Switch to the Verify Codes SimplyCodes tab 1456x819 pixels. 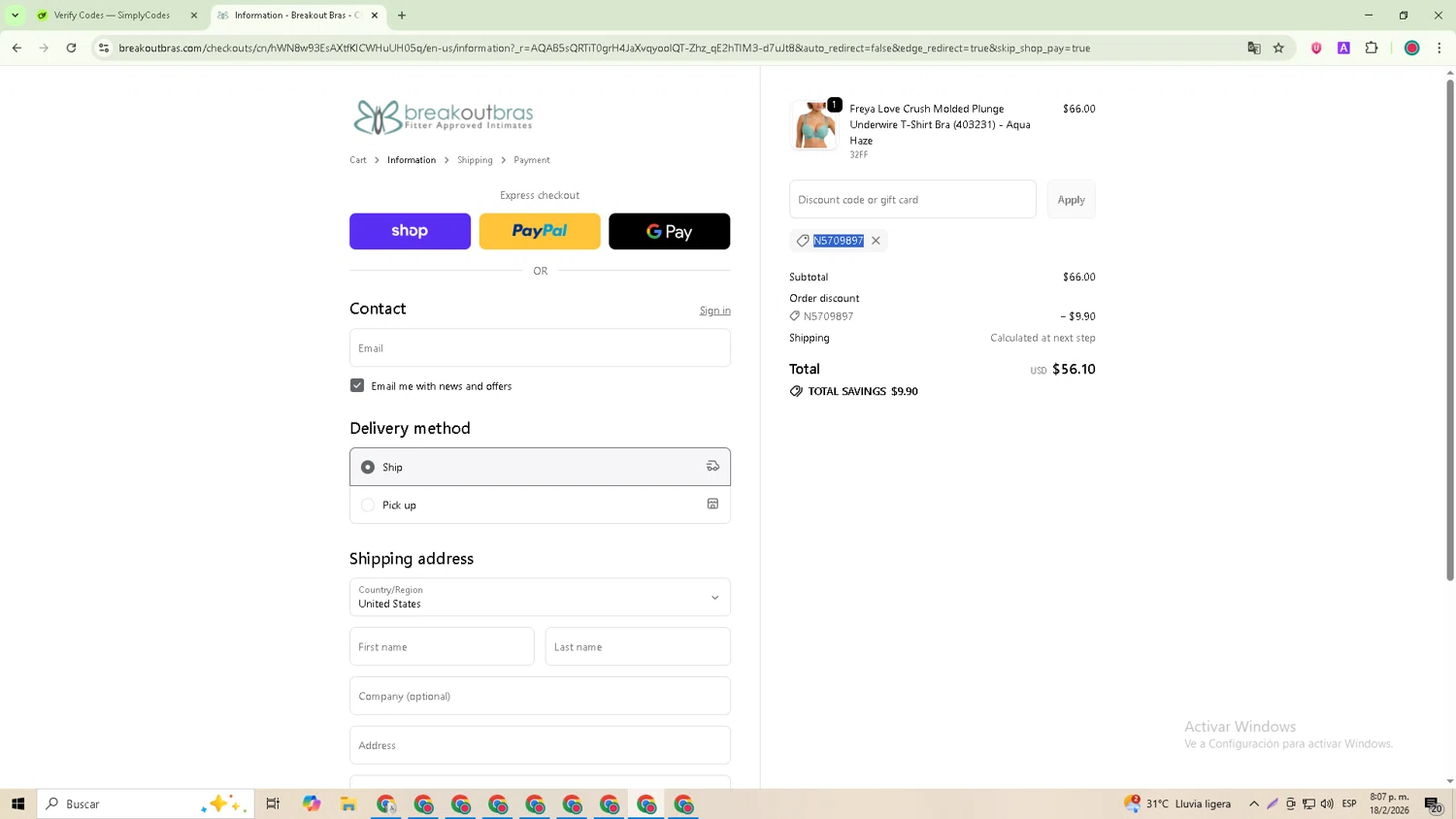point(112,16)
